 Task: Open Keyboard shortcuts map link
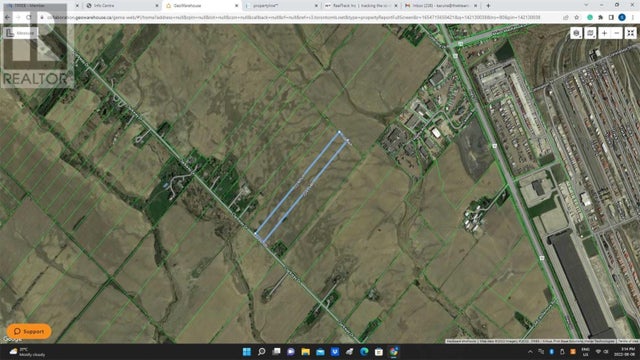tap(461, 341)
